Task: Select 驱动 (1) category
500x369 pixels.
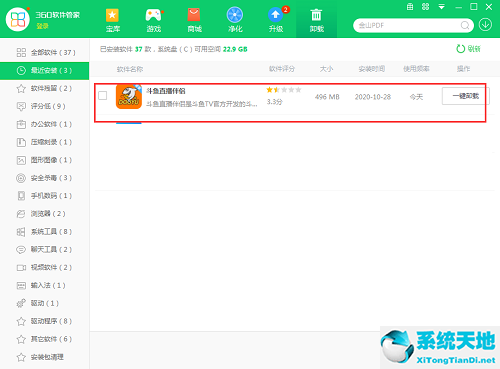Action: (x=45, y=303)
